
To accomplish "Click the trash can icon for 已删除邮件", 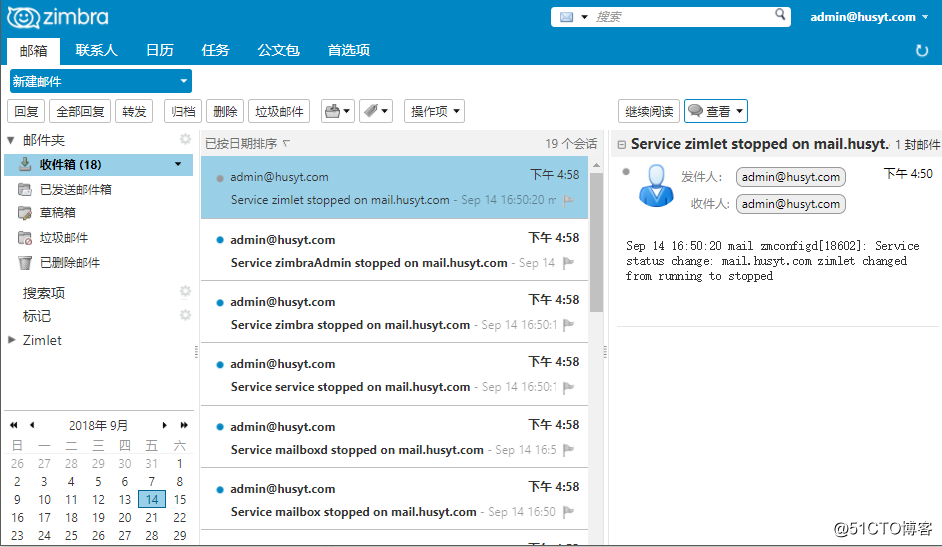I will click(x=25, y=262).
